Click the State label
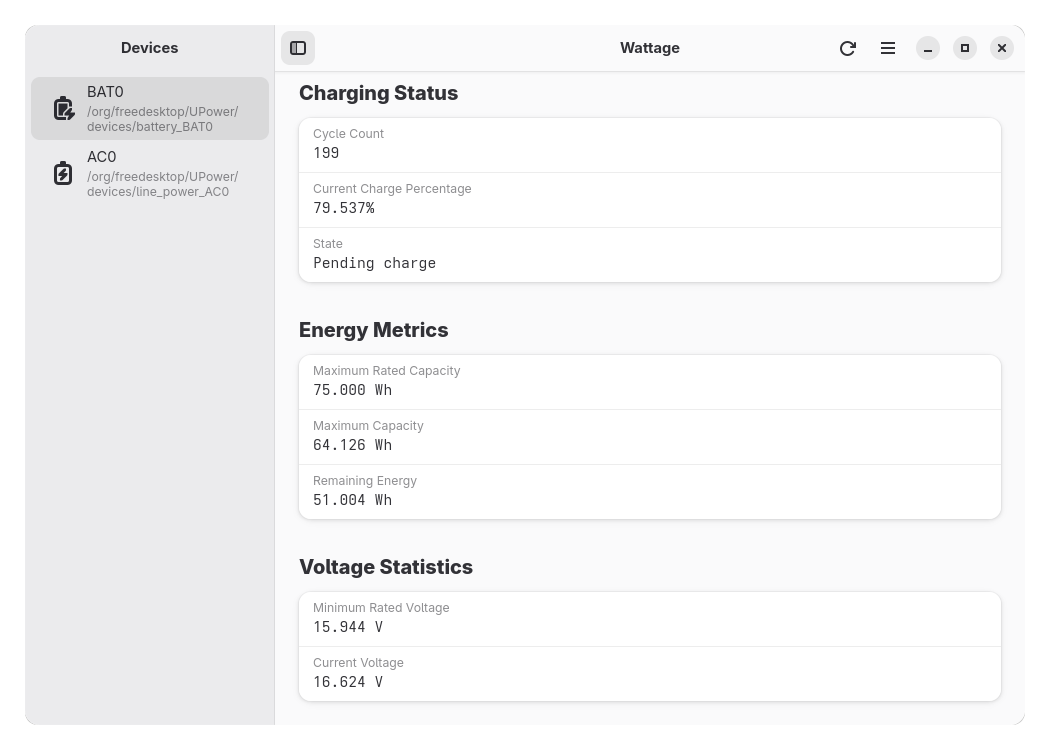The width and height of the screenshot is (1050, 750). pyautogui.click(x=327, y=244)
